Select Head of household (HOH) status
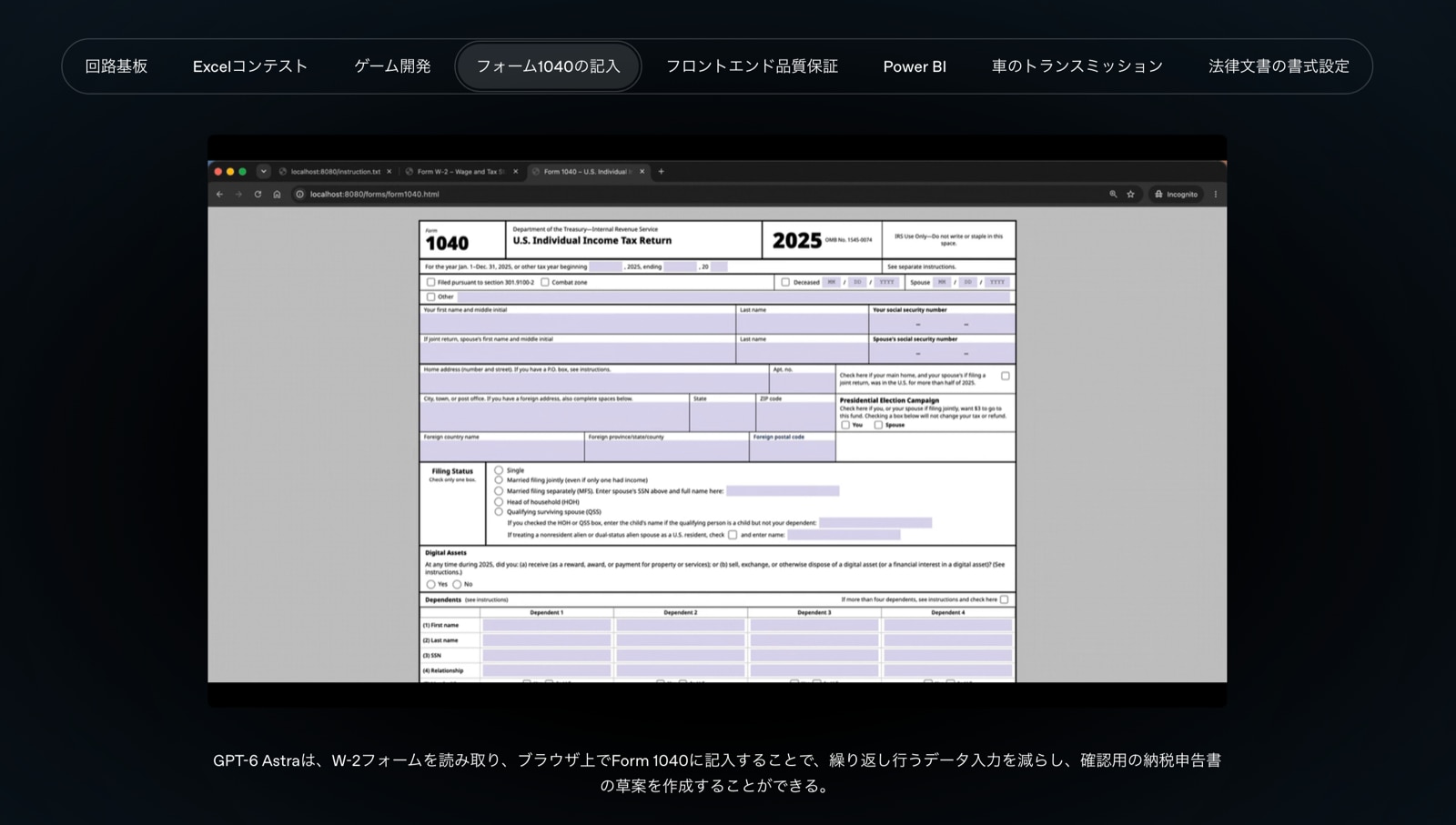Viewport: 1456px width, 825px height. click(x=499, y=501)
